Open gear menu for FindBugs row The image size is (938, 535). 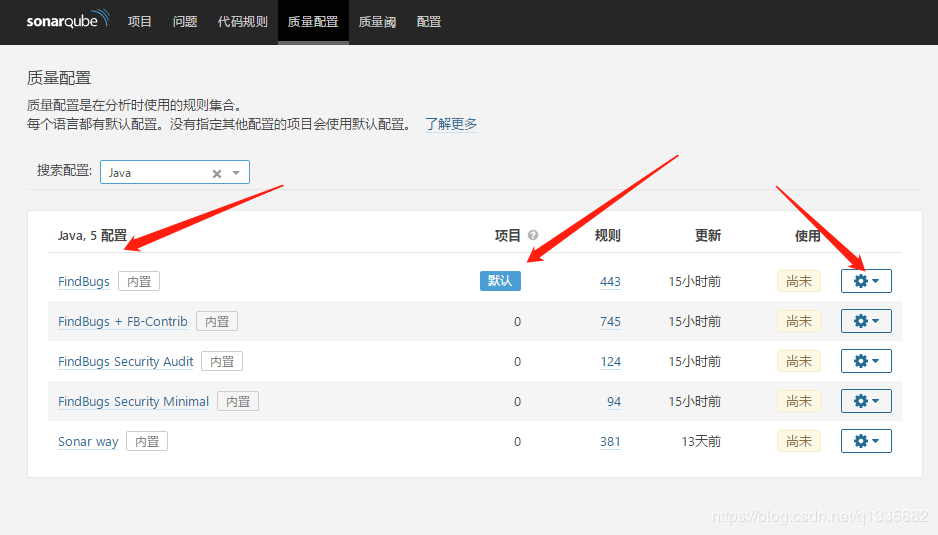coord(866,281)
